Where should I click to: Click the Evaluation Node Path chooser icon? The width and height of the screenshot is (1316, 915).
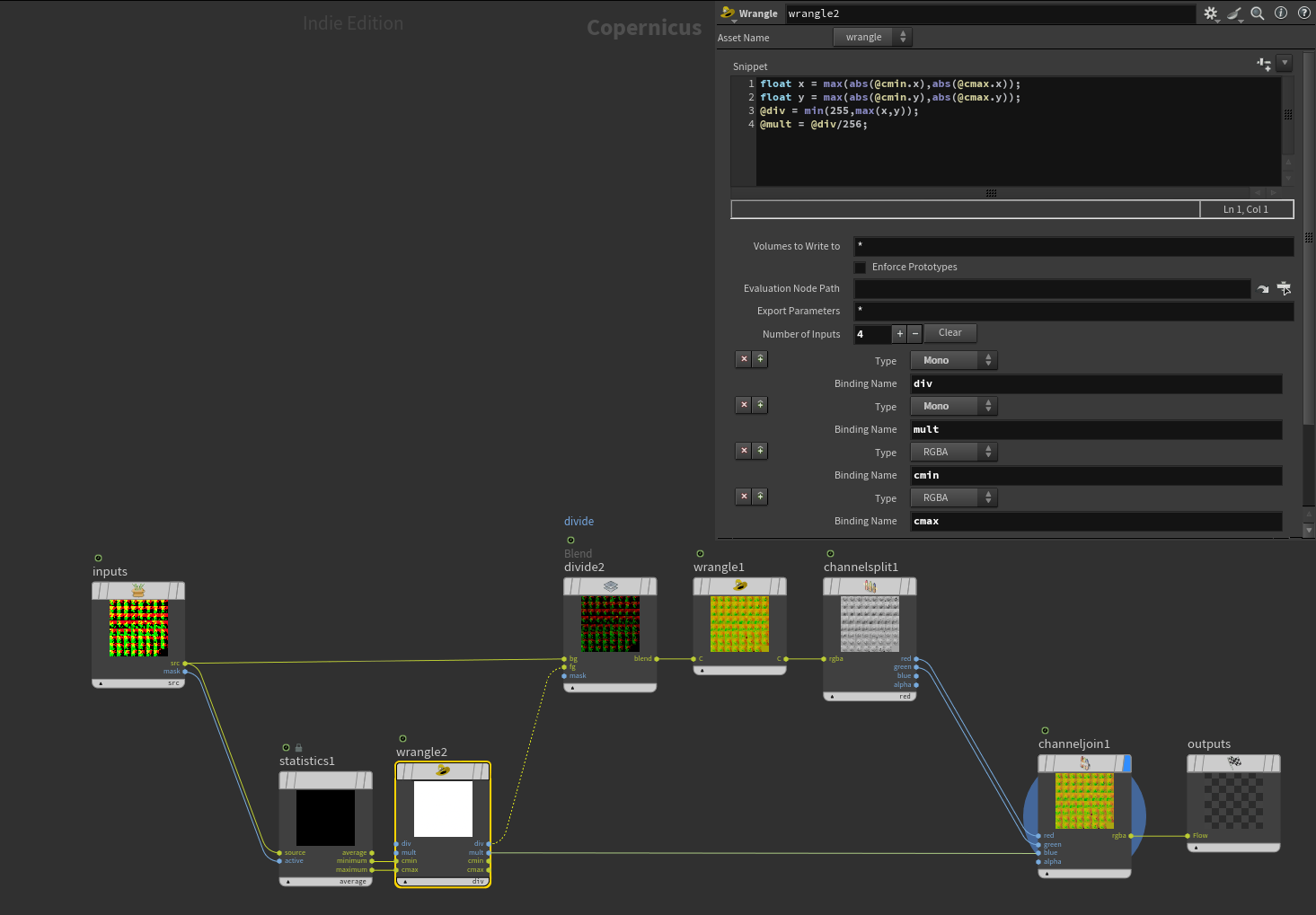pos(1285,288)
